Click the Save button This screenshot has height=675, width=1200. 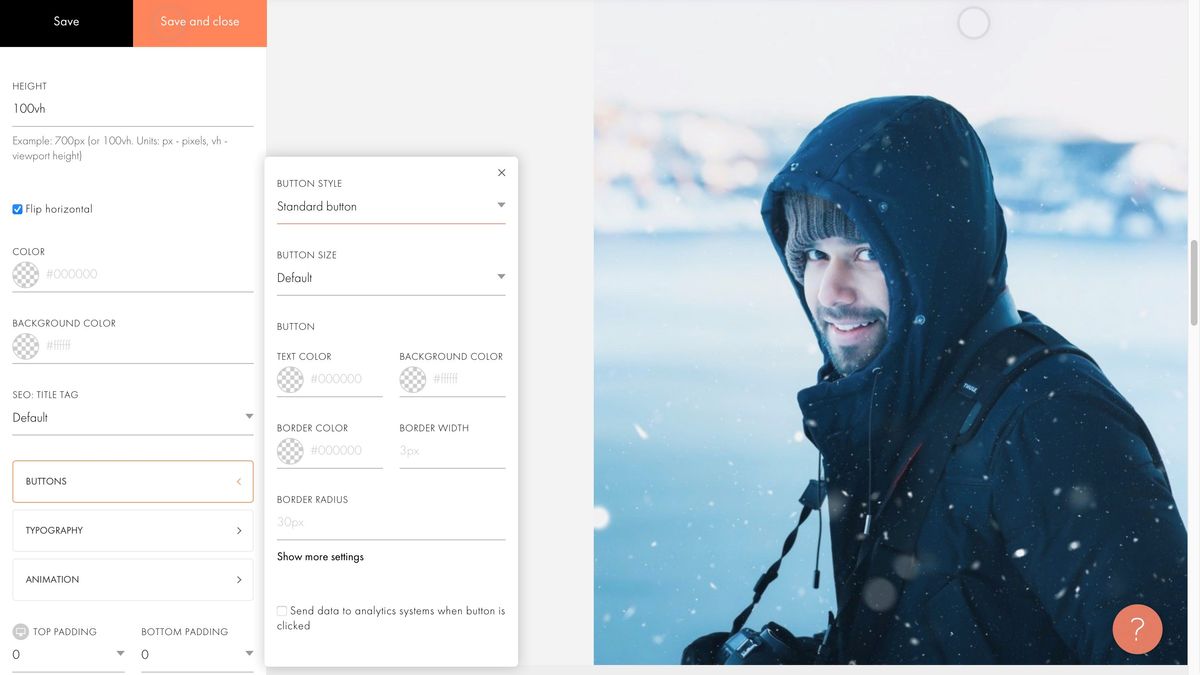(66, 22)
